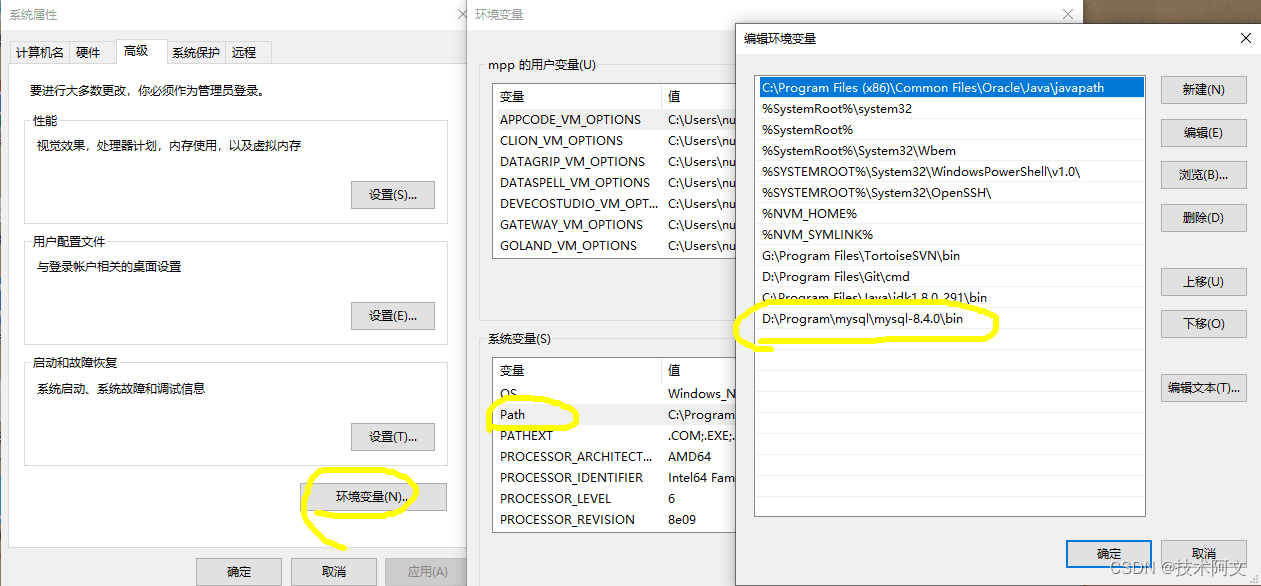Select PROCESSOR_REVISION system variable

614,520
